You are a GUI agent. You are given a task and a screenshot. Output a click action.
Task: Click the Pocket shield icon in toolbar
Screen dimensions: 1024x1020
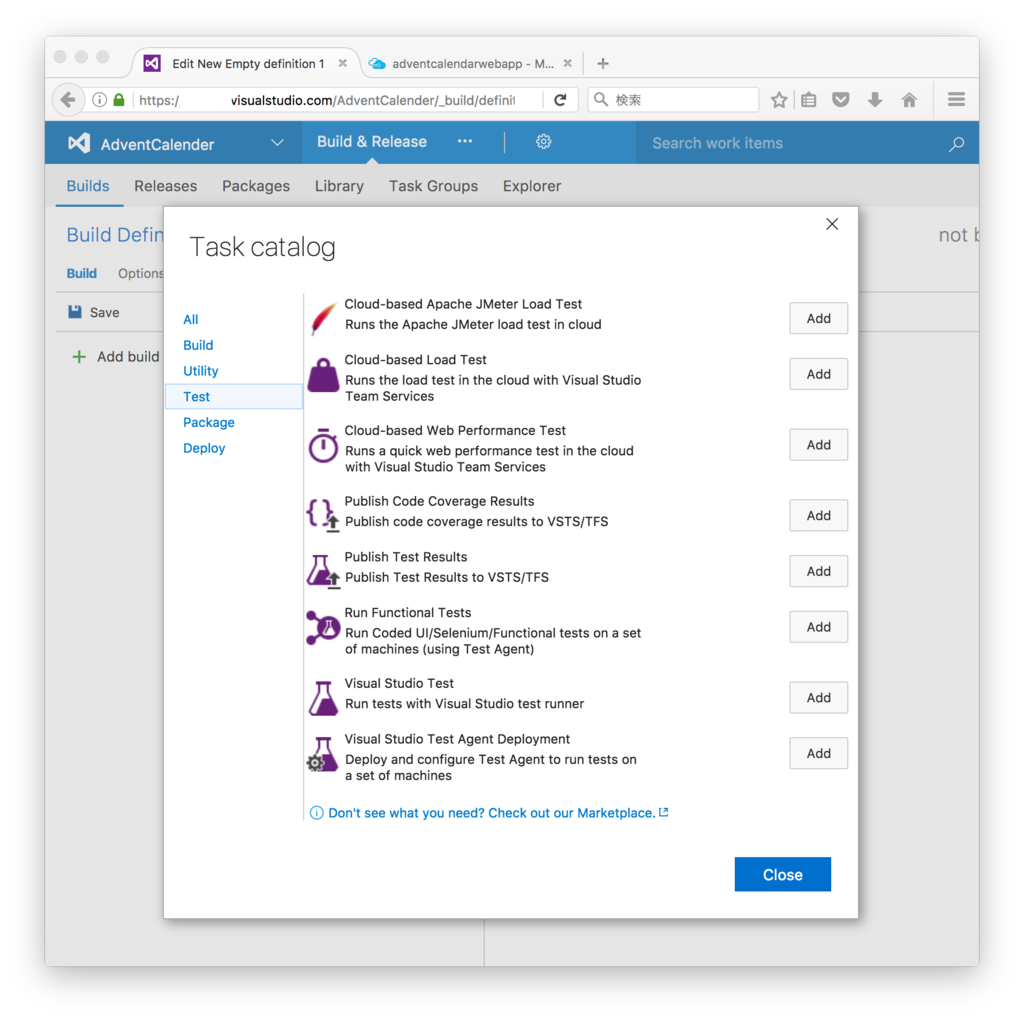point(840,100)
